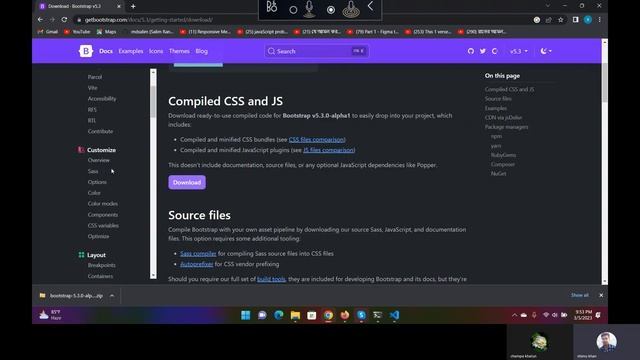
Task: Open the Chrome three-dot menu
Action: (x=599, y=20)
